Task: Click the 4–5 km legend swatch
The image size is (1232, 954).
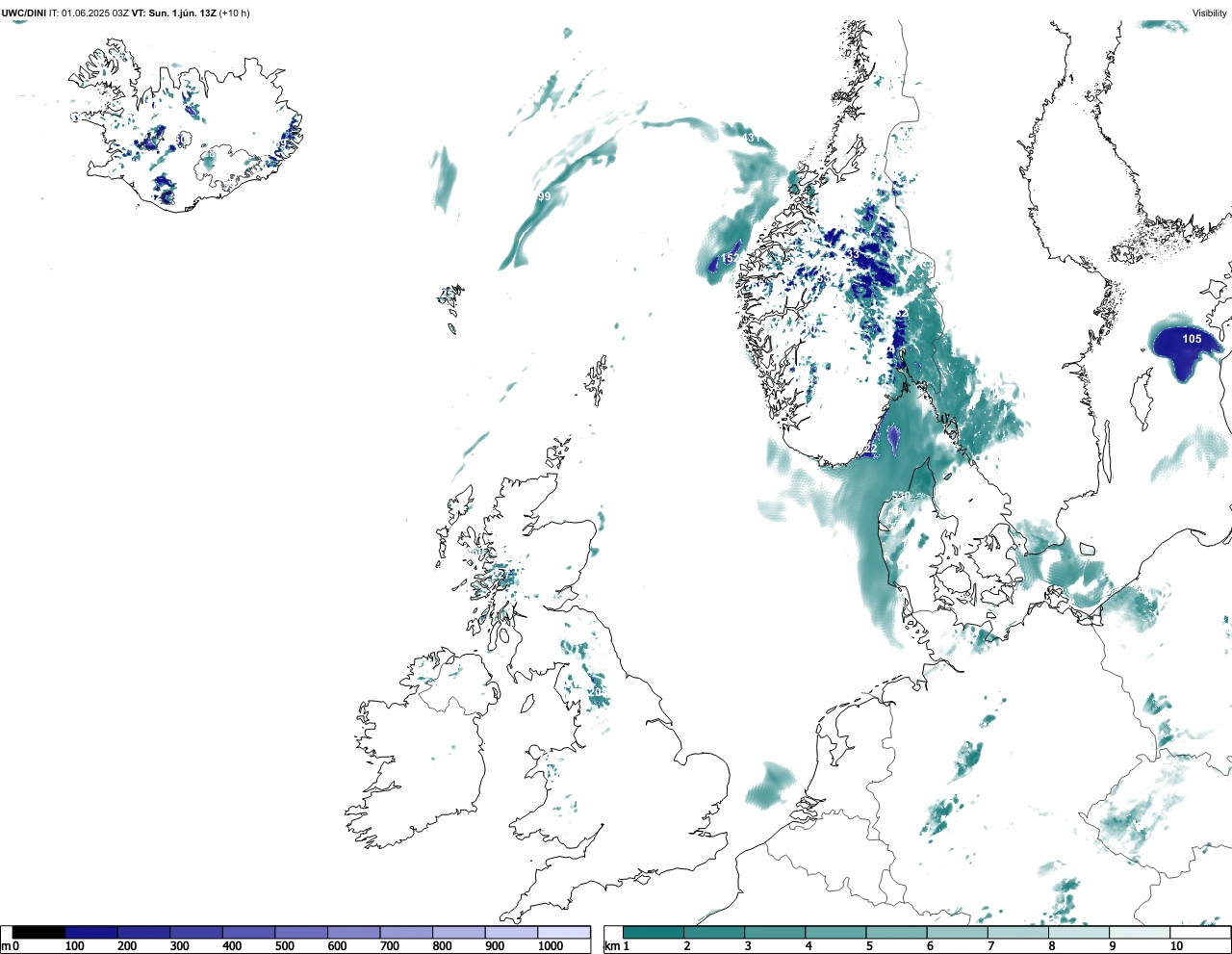Action: tap(835, 932)
